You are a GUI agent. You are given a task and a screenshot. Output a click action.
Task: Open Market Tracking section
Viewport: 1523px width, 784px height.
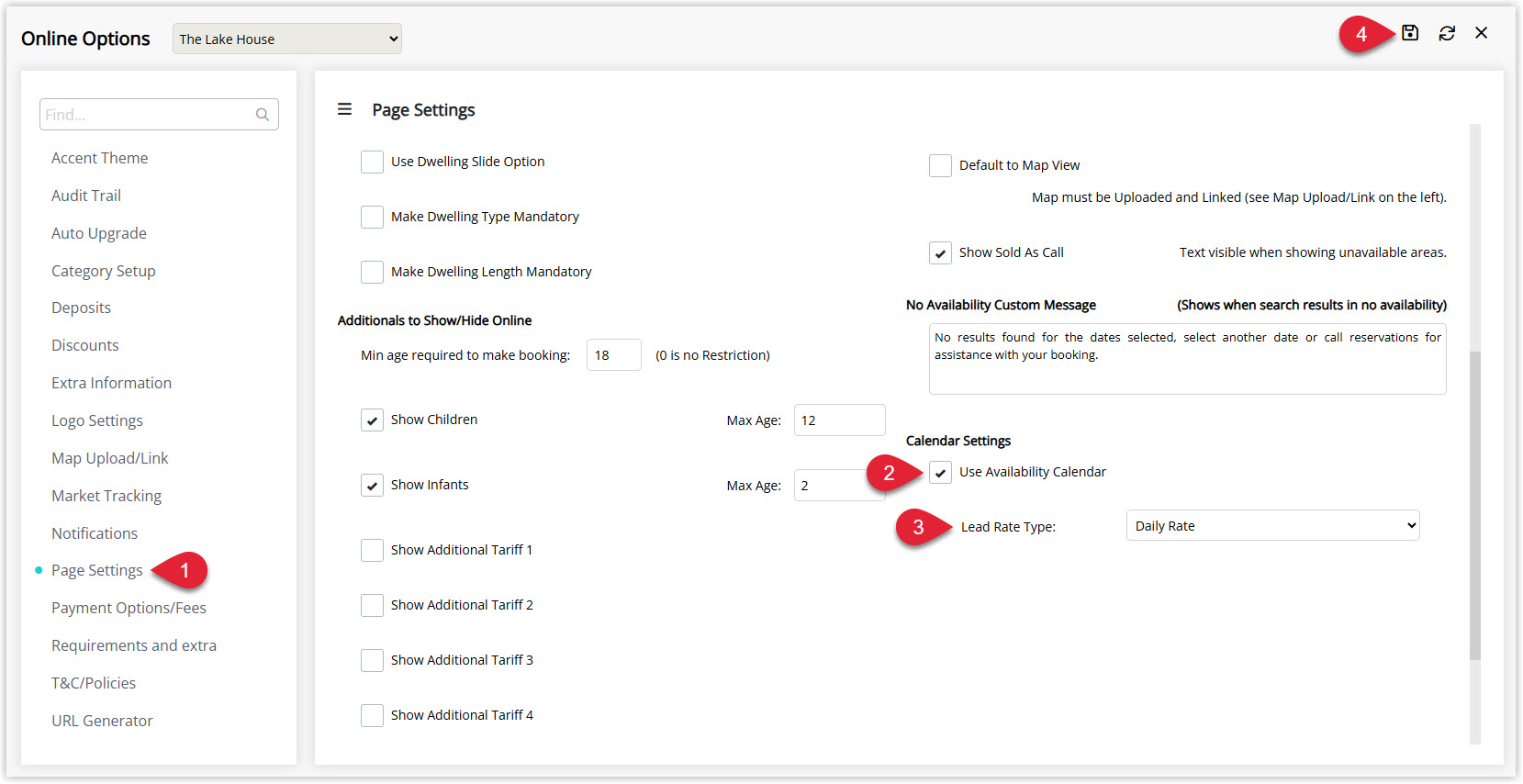(x=106, y=496)
